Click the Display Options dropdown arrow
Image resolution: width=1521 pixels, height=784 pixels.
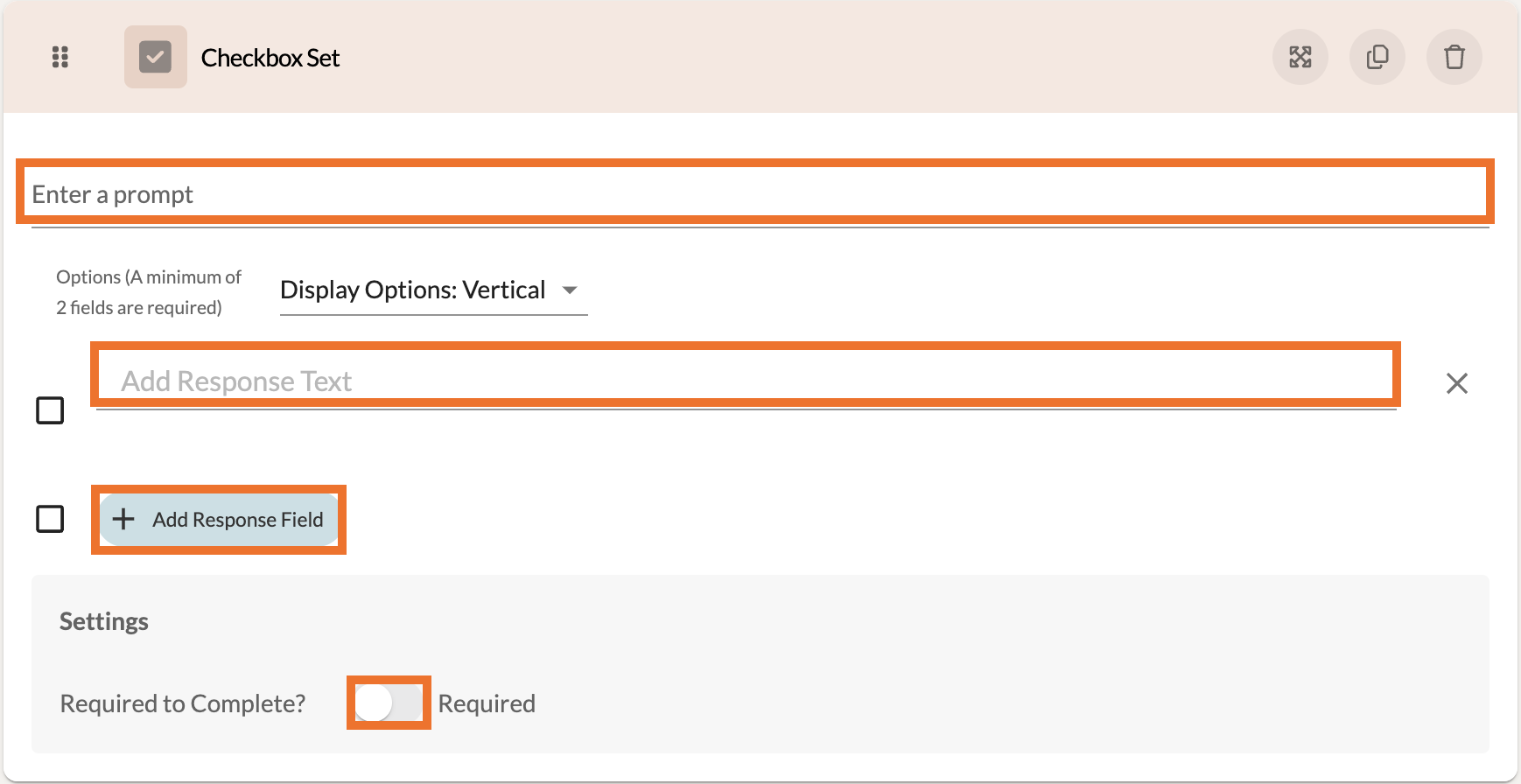tap(570, 290)
